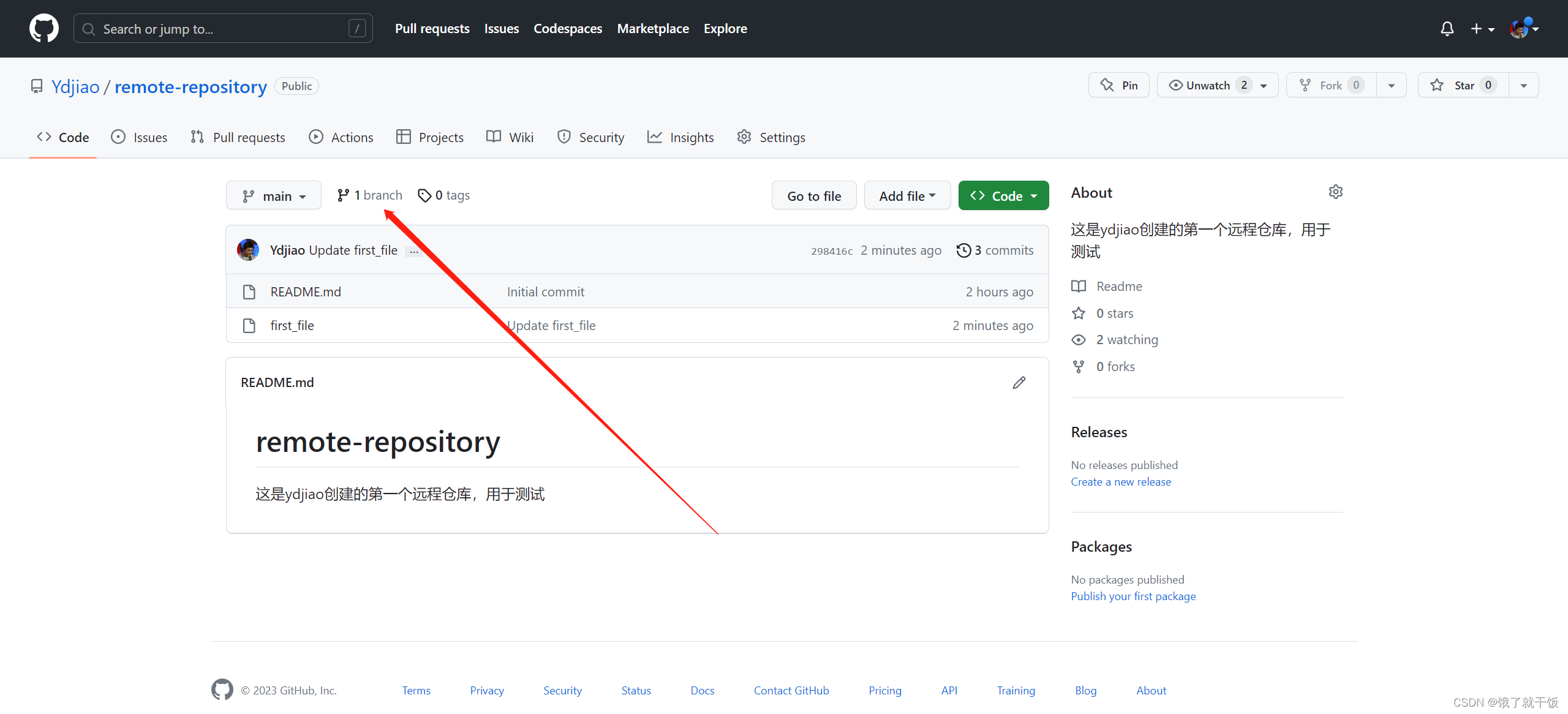The height and width of the screenshot is (714, 1568).
Task: View the 1 branch link
Action: click(x=369, y=195)
